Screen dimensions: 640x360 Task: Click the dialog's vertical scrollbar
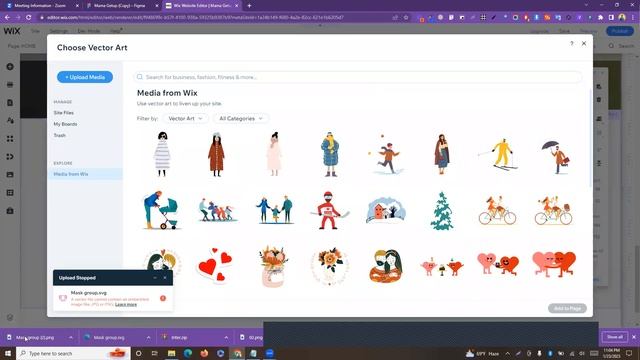[590, 139]
